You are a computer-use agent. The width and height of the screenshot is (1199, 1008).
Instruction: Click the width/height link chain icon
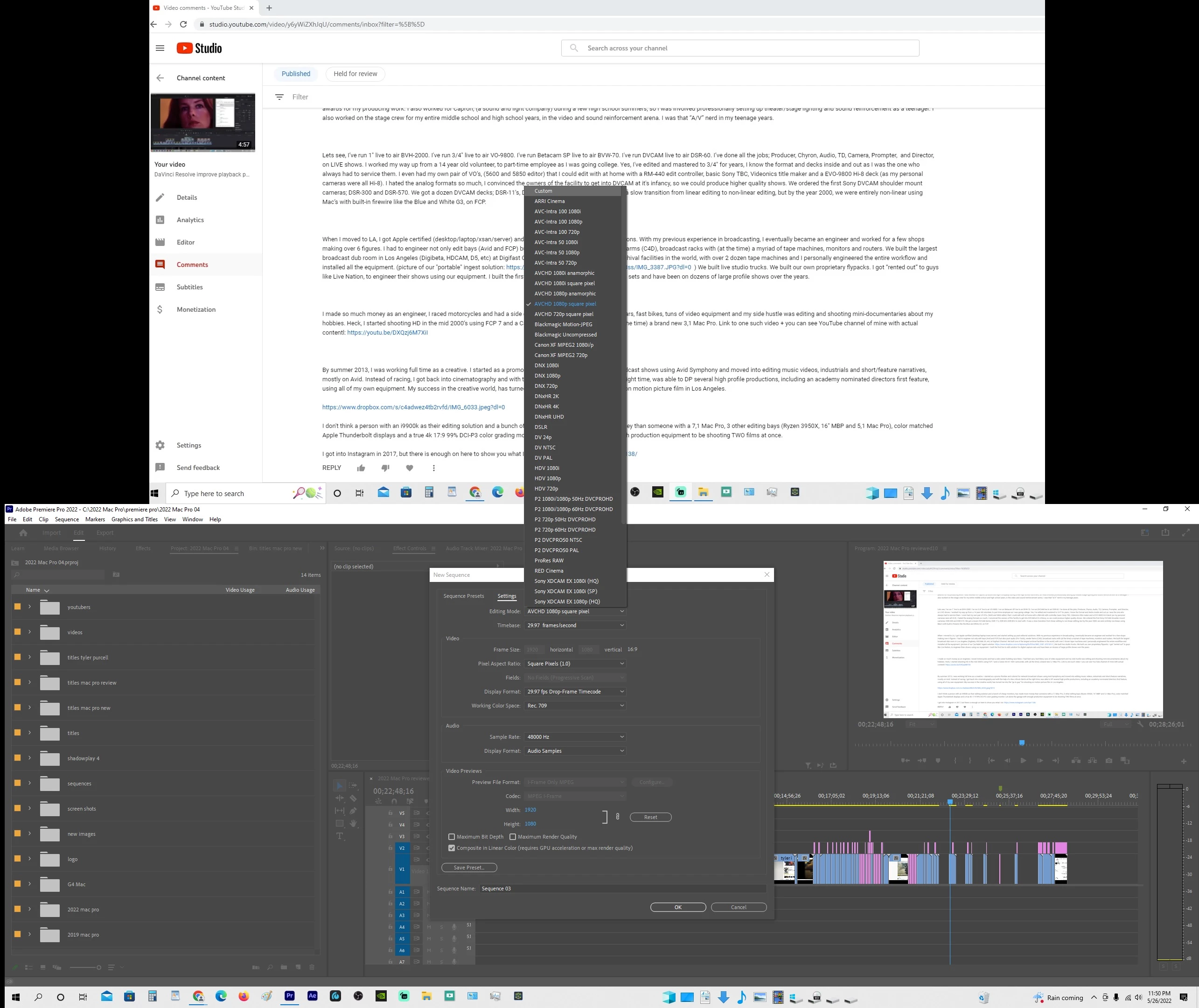click(x=618, y=817)
